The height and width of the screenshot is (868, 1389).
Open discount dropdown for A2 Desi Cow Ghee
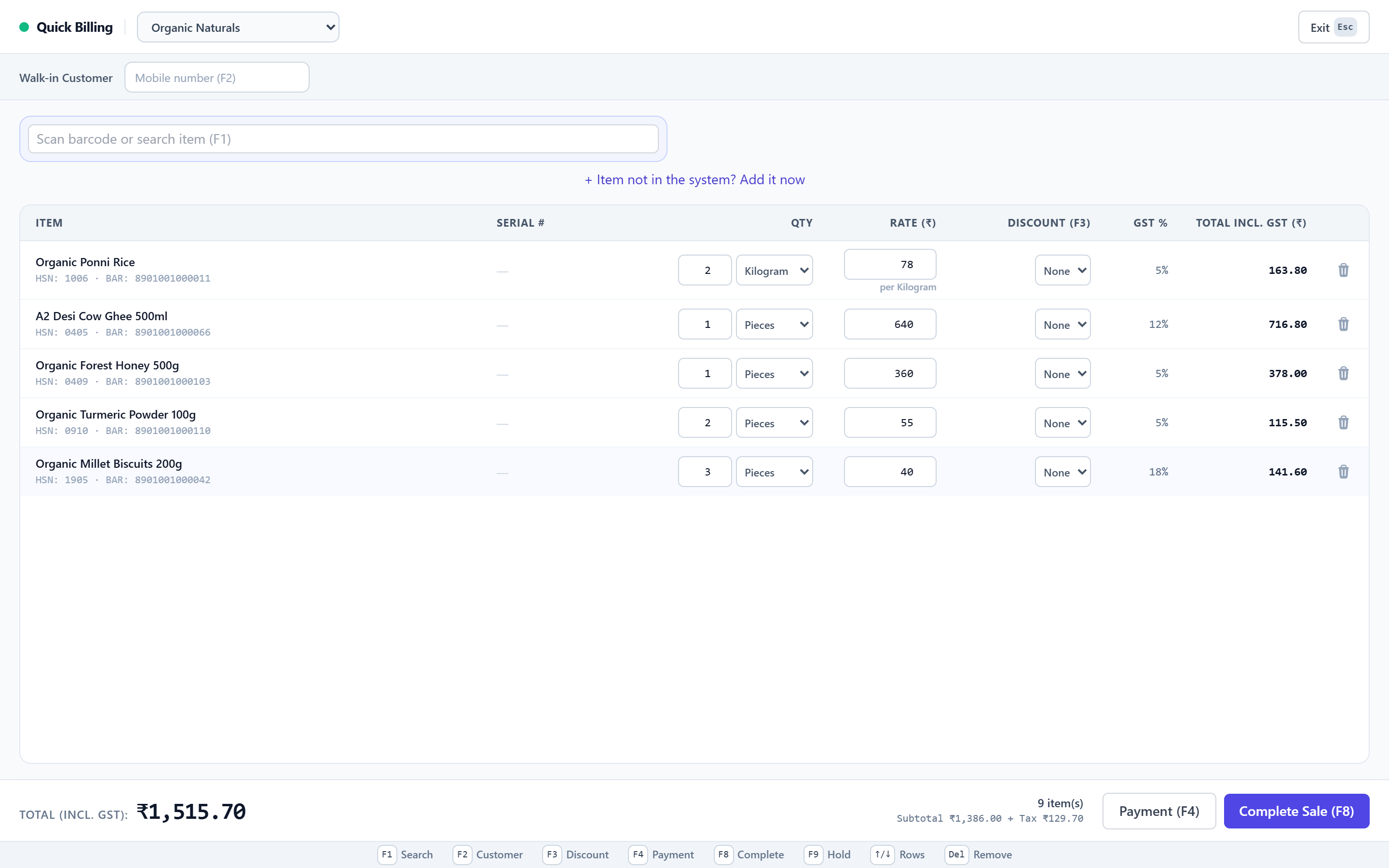click(x=1062, y=324)
